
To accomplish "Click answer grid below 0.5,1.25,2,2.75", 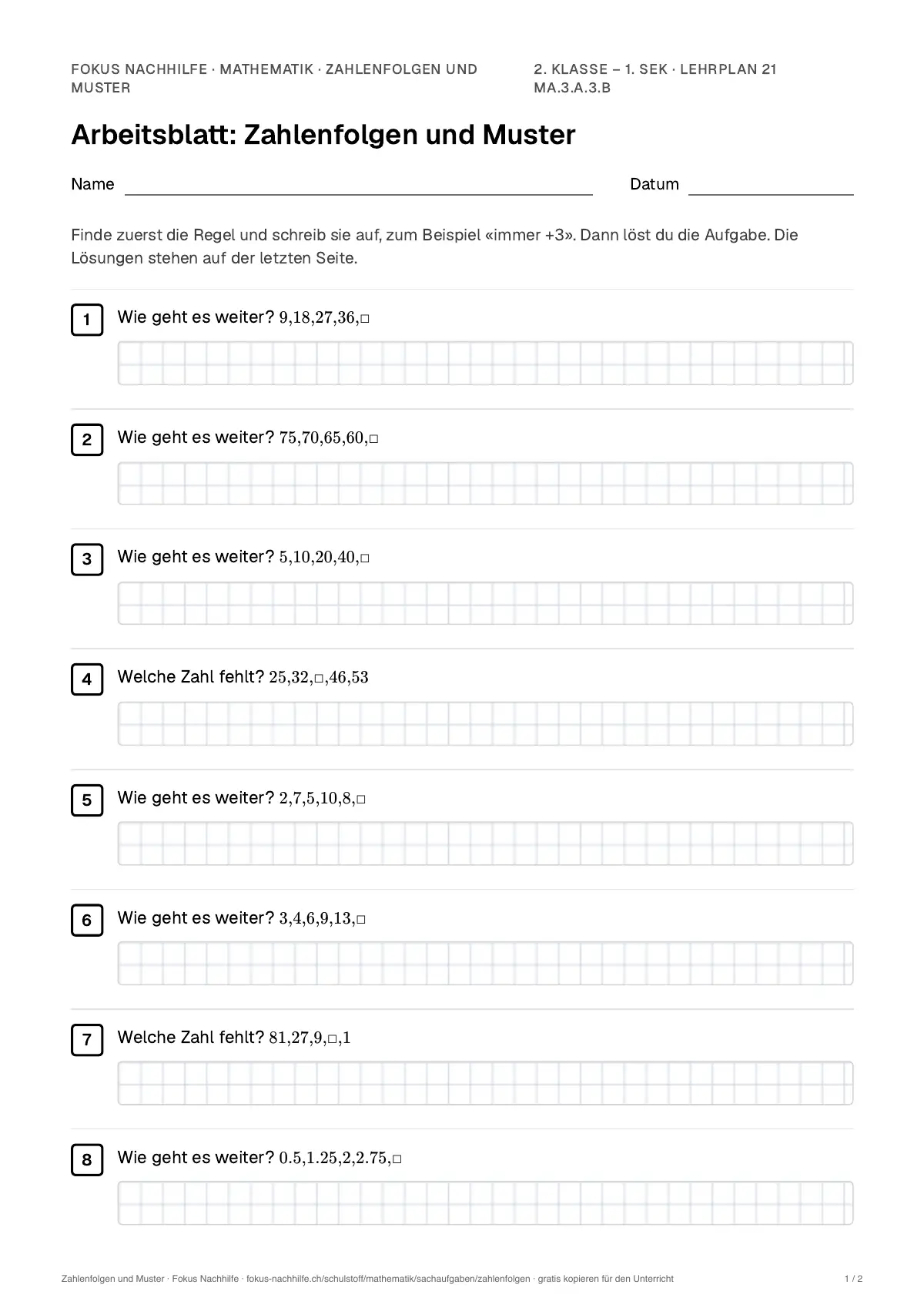I will 485,1203.
